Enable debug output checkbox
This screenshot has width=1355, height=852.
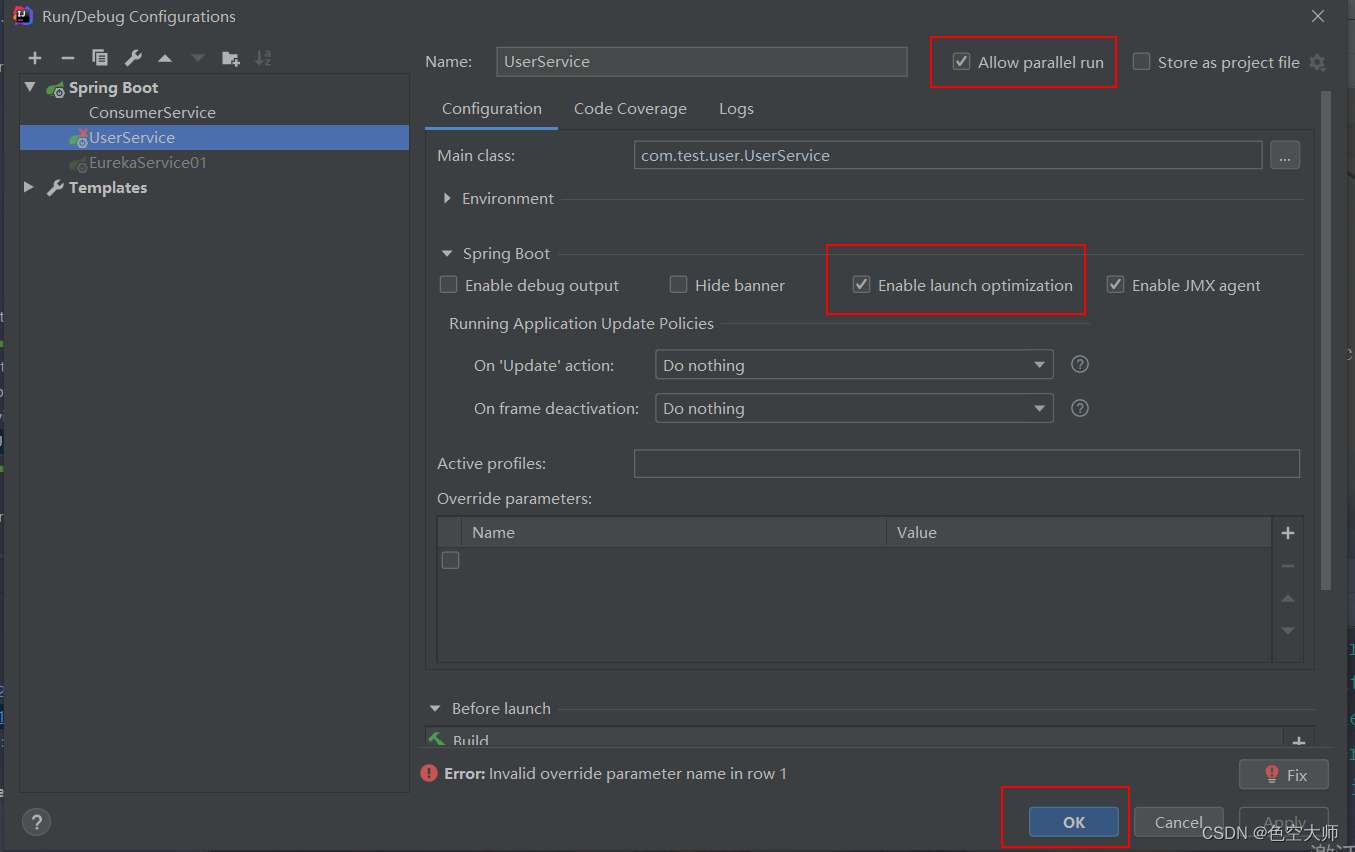[x=449, y=285]
